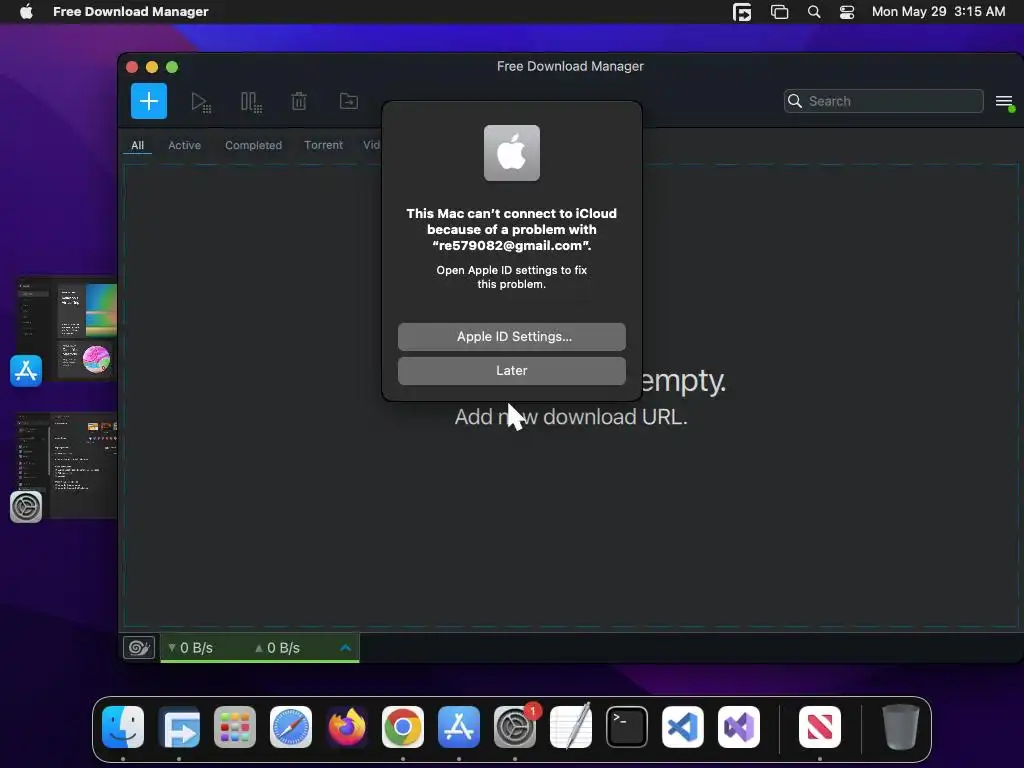
Task: Click the magnifier icon in search box
Action: click(795, 101)
